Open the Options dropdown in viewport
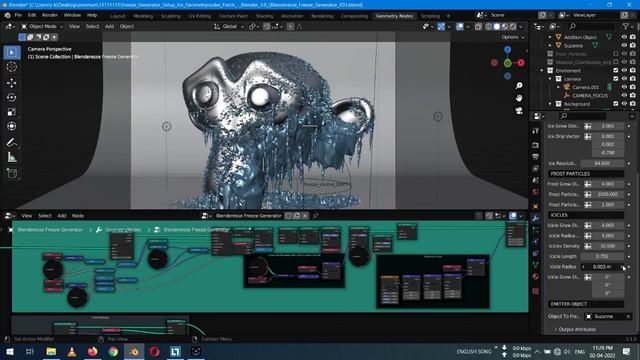The height and width of the screenshot is (360, 640). point(513,37)
